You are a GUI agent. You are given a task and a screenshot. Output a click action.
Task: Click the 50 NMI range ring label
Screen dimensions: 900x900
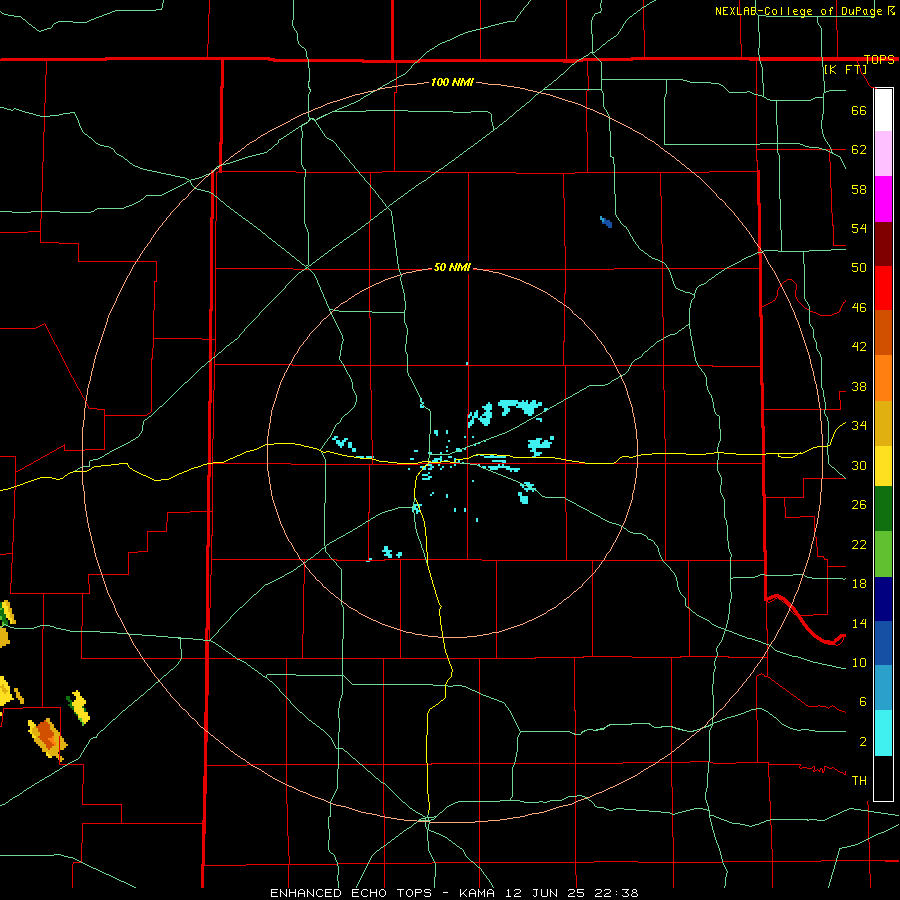tap(452, 267)
